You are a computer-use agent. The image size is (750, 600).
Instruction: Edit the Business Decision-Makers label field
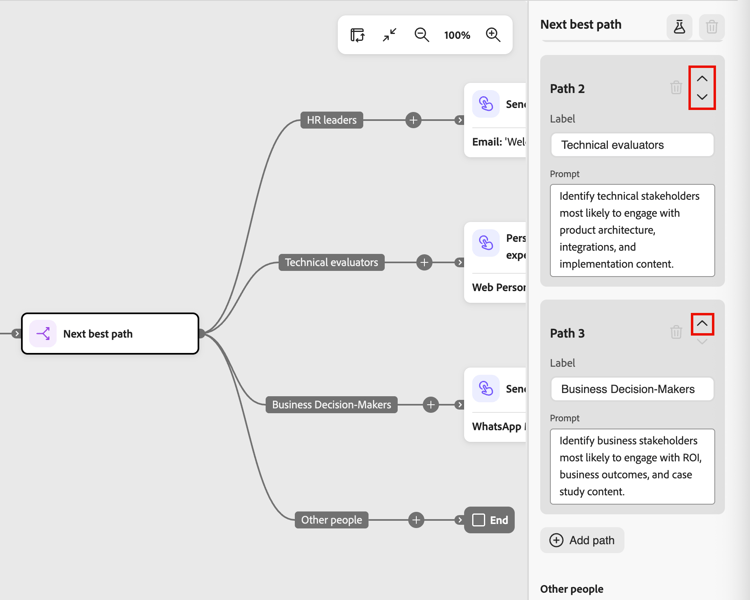click(632, 389)
